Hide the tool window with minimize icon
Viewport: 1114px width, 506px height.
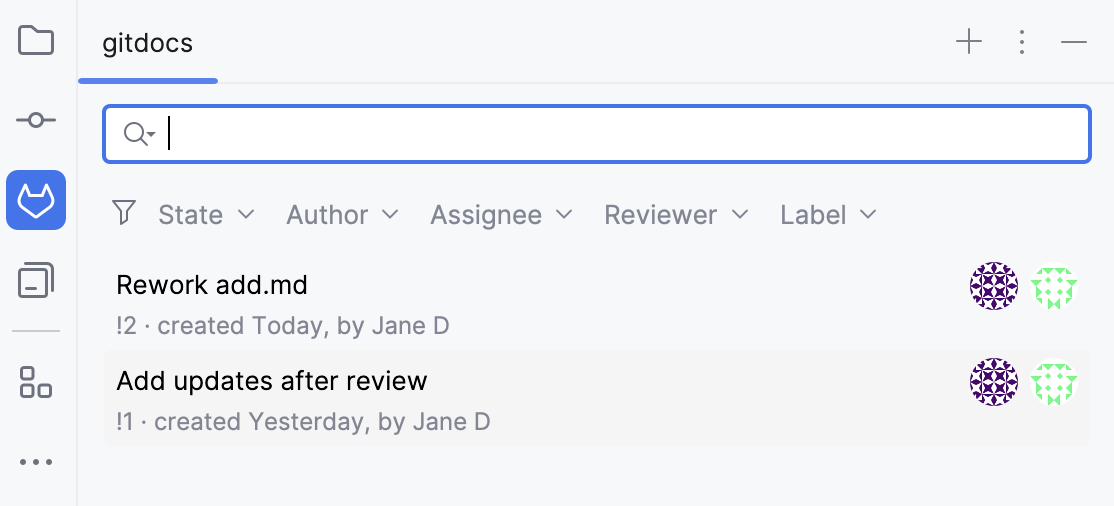point(1074,42)
